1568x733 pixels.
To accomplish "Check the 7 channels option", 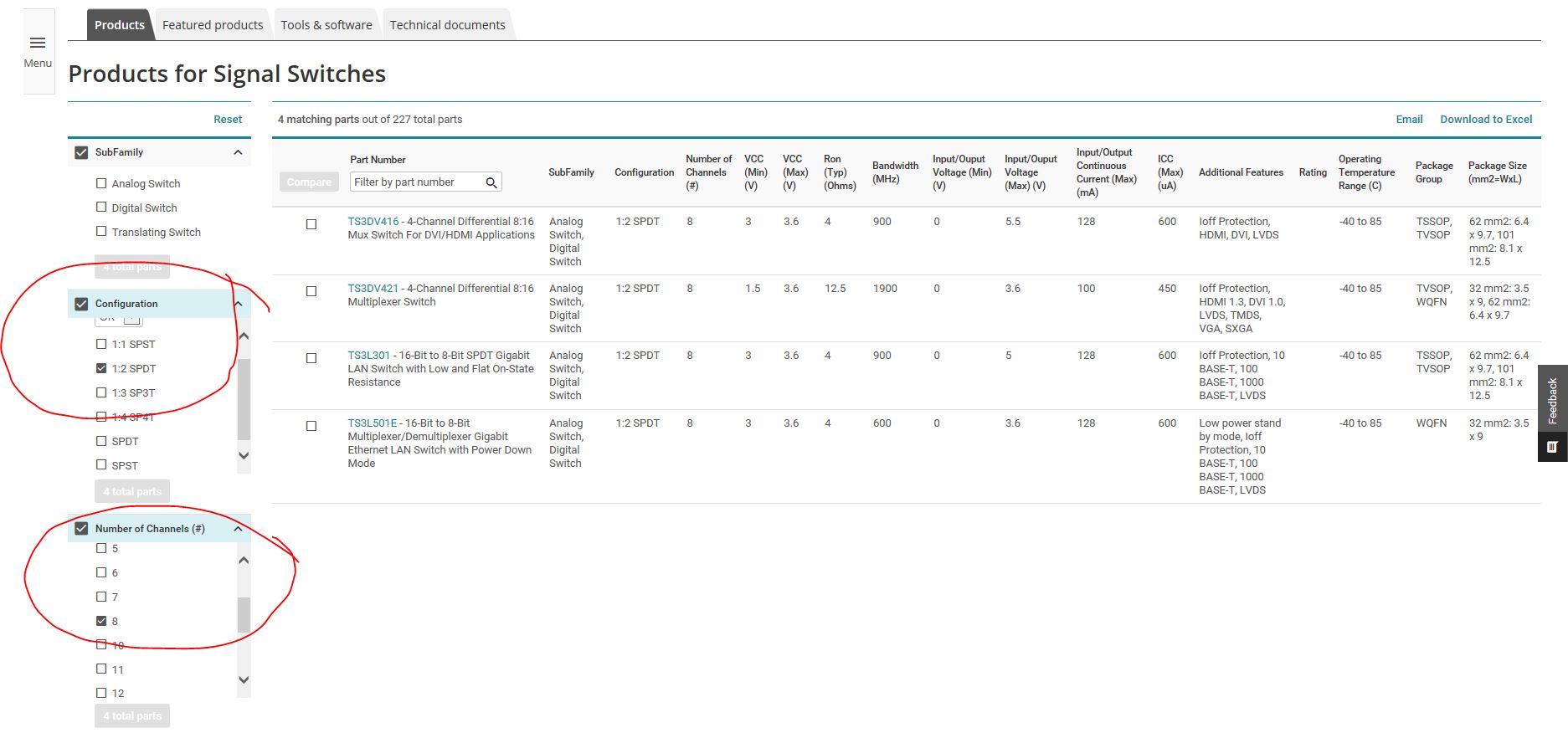I will point(101,597).
